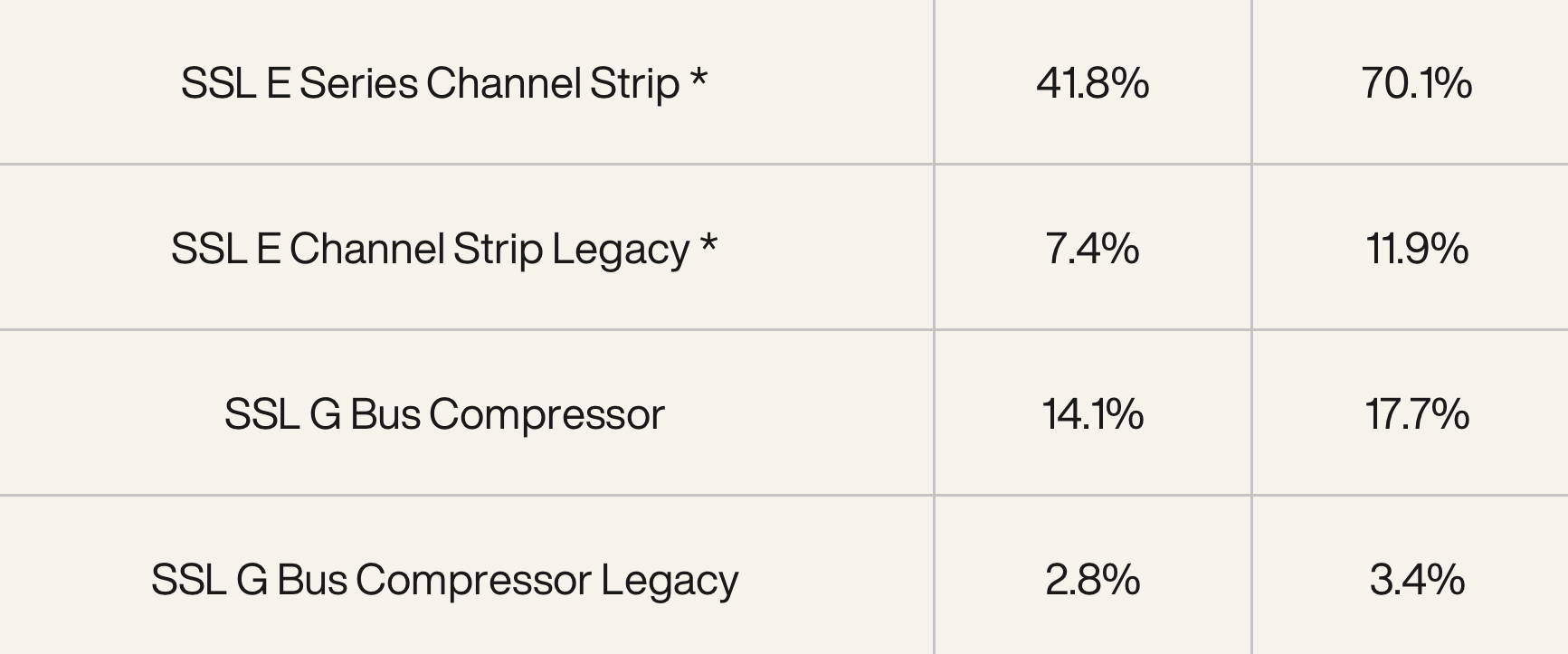Click the column divider left of 41.8%
Screen dimensions: 1568x654
[935, 83]
